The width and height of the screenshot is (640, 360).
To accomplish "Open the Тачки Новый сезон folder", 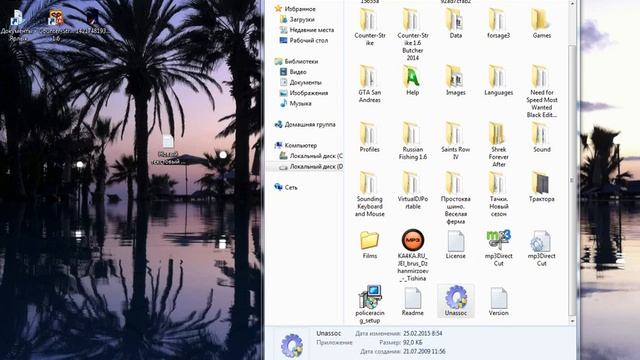I will pyautogui.click(x=498, y=194).
